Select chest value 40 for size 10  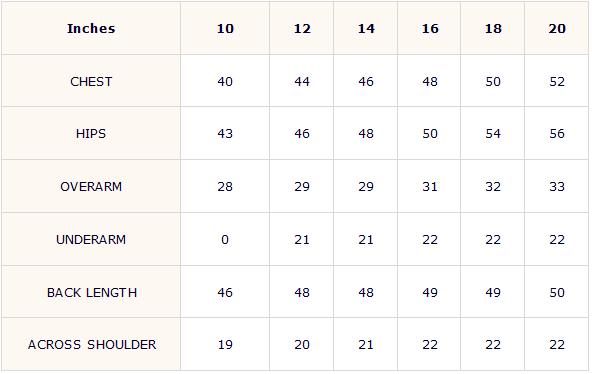click(x=225, y=82)
